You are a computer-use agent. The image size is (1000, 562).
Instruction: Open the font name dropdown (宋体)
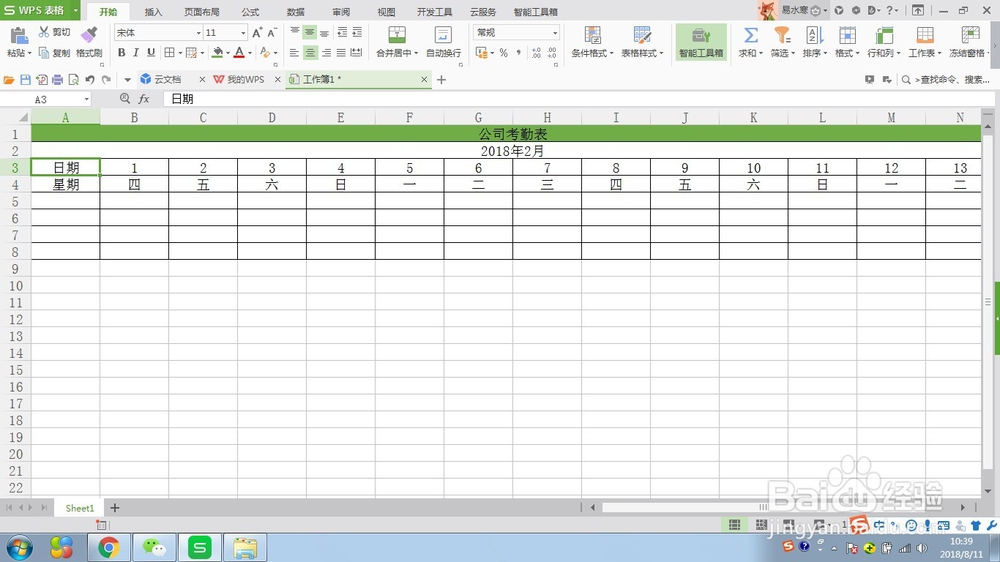click(198, 33)
